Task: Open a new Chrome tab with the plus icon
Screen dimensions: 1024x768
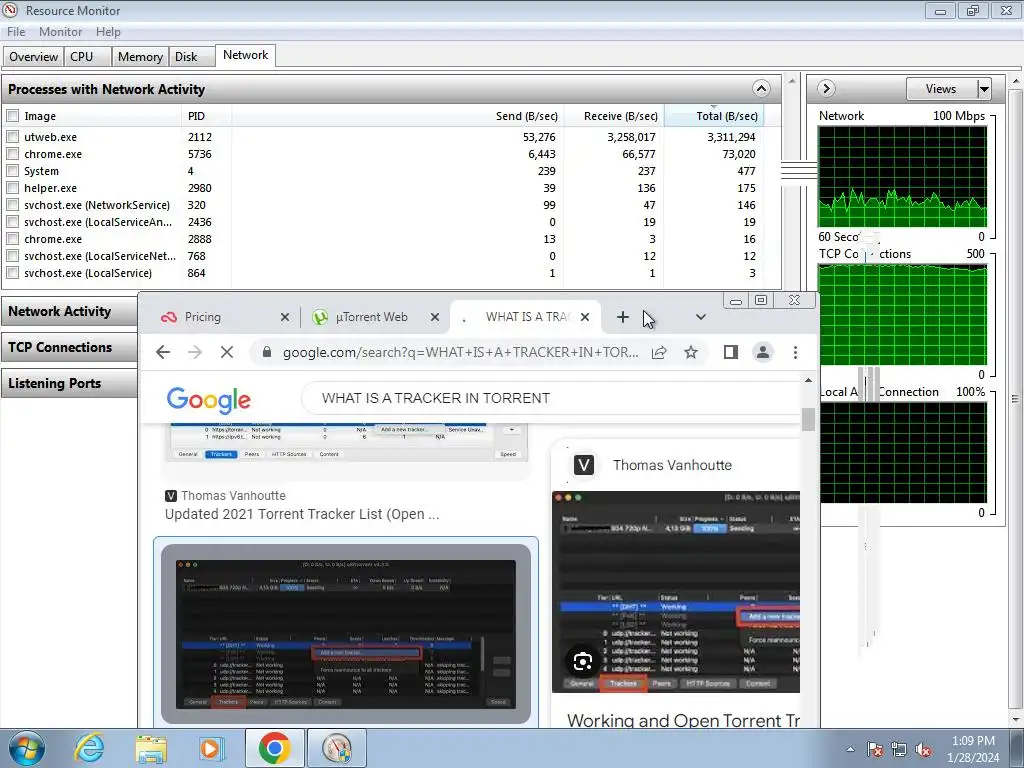Action: click(622, 317)
